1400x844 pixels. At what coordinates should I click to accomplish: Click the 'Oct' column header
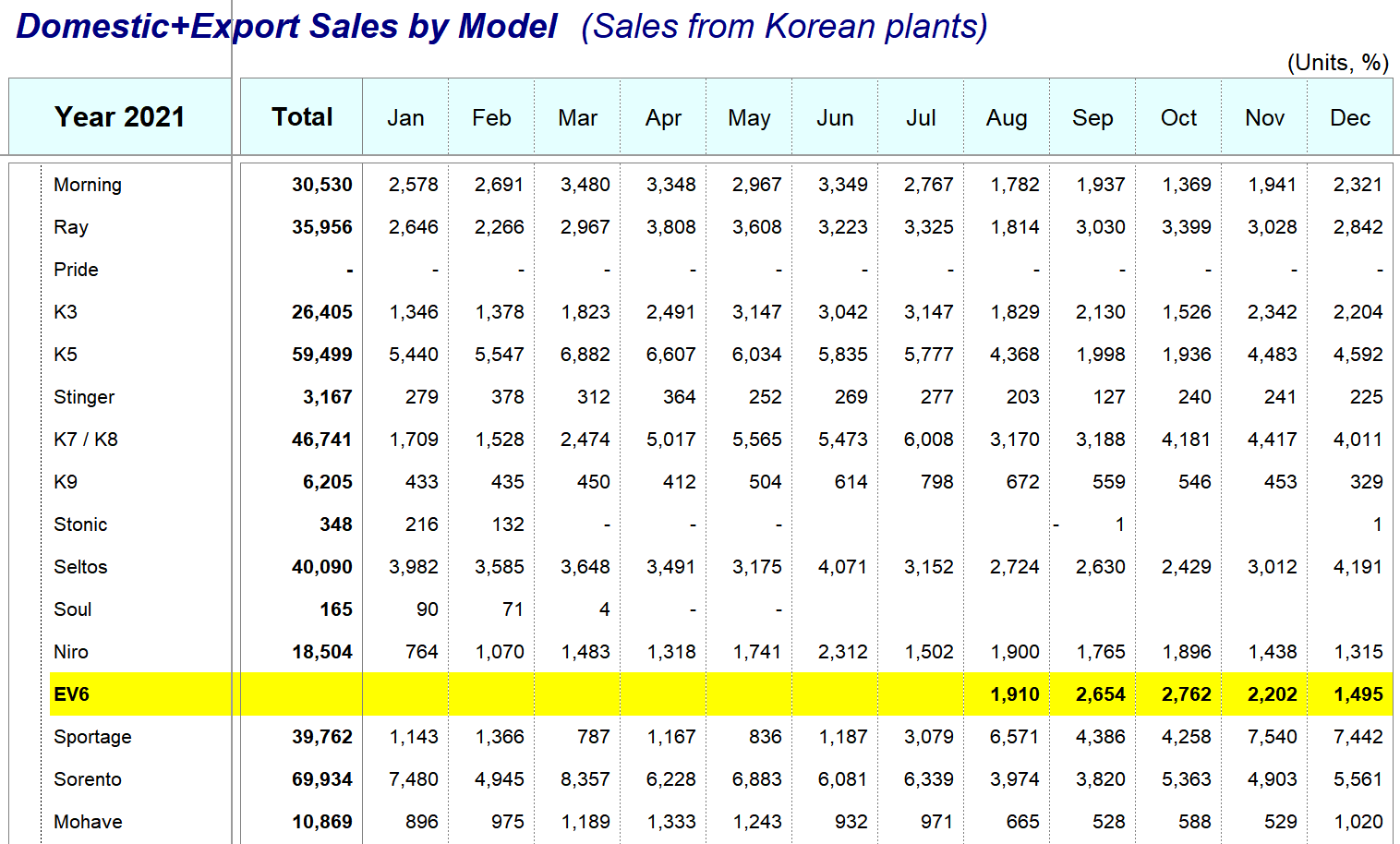[1178, 117]
